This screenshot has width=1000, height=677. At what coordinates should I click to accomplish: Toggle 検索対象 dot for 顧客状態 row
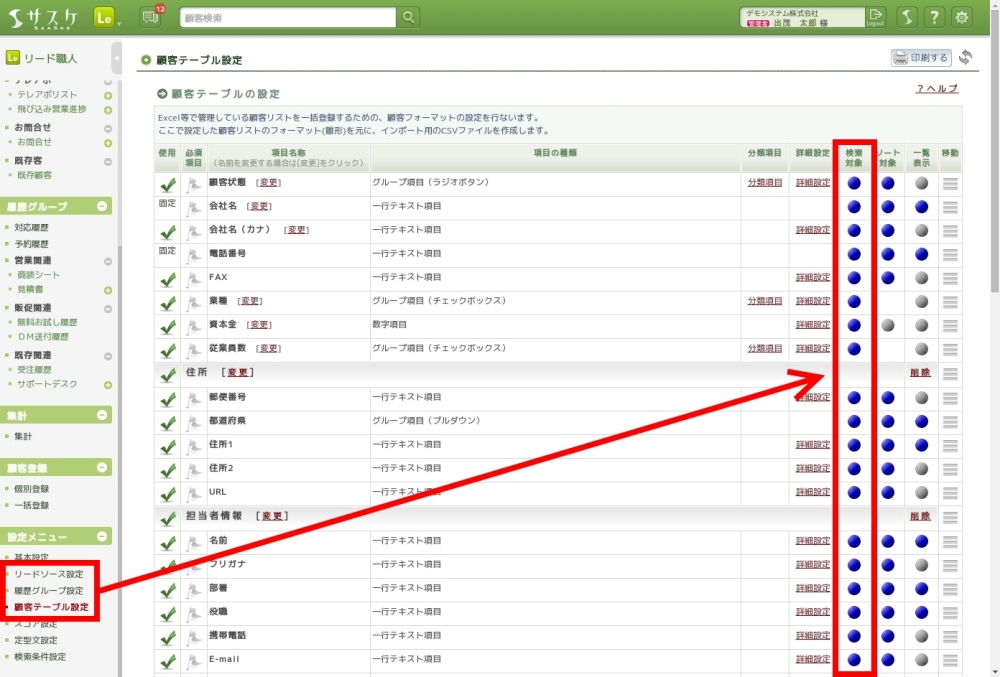click(854, 183)
